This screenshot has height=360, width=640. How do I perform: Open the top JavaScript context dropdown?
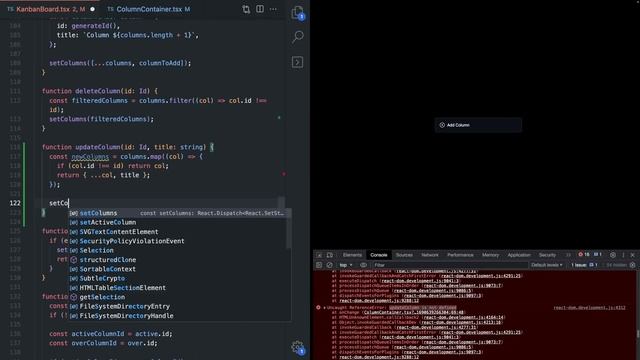[x=346, y=265]
